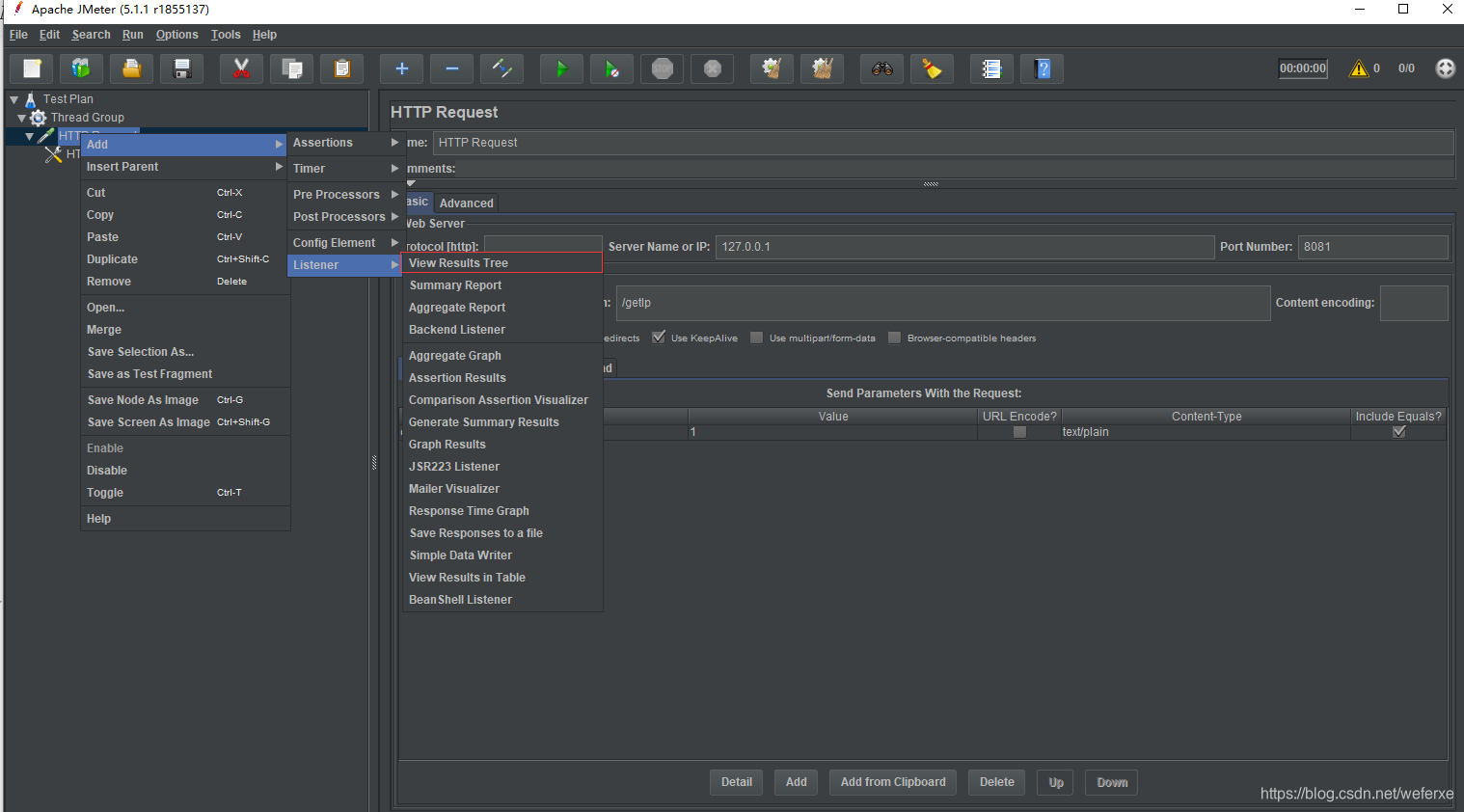Open the Post Processors submenu
1464x812 pixels.
tap(344, 217)
